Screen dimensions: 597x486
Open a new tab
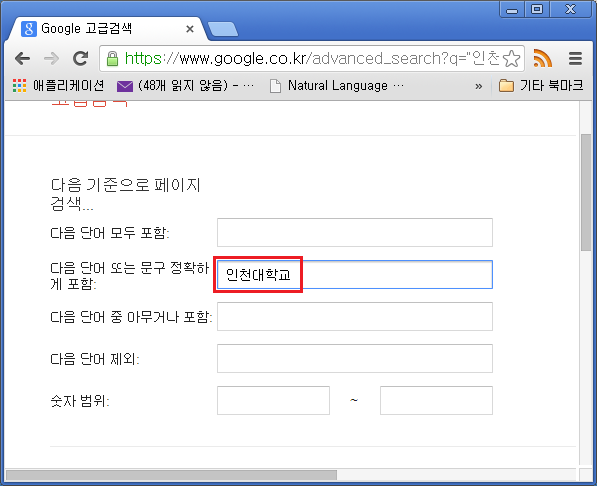point(223,29)
